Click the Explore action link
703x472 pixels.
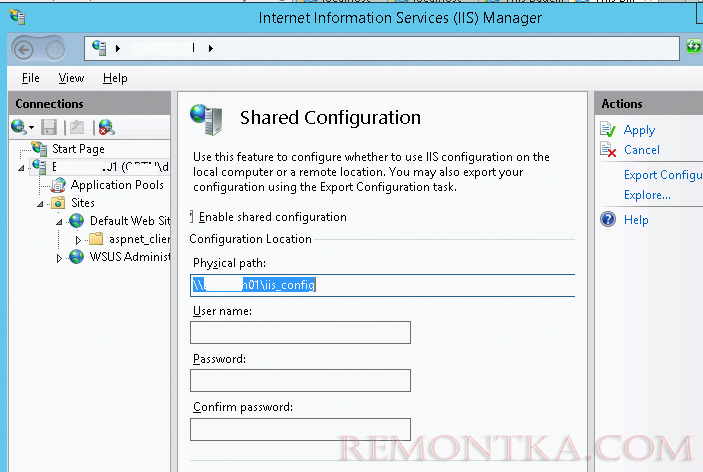tap(647, 195)
